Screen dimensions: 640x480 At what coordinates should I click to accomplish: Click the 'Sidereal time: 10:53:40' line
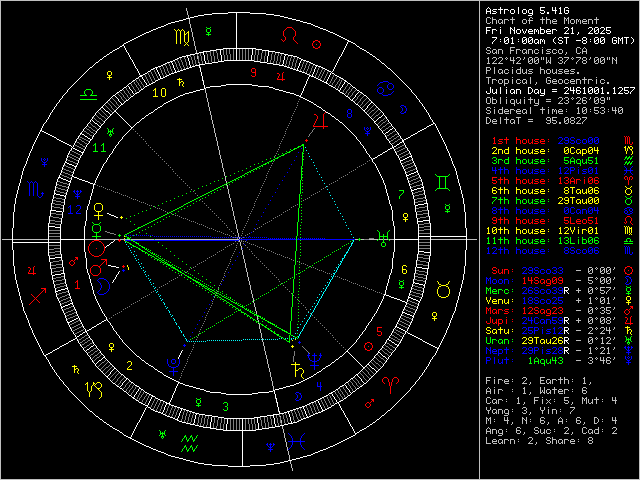[x=554, y=111]
